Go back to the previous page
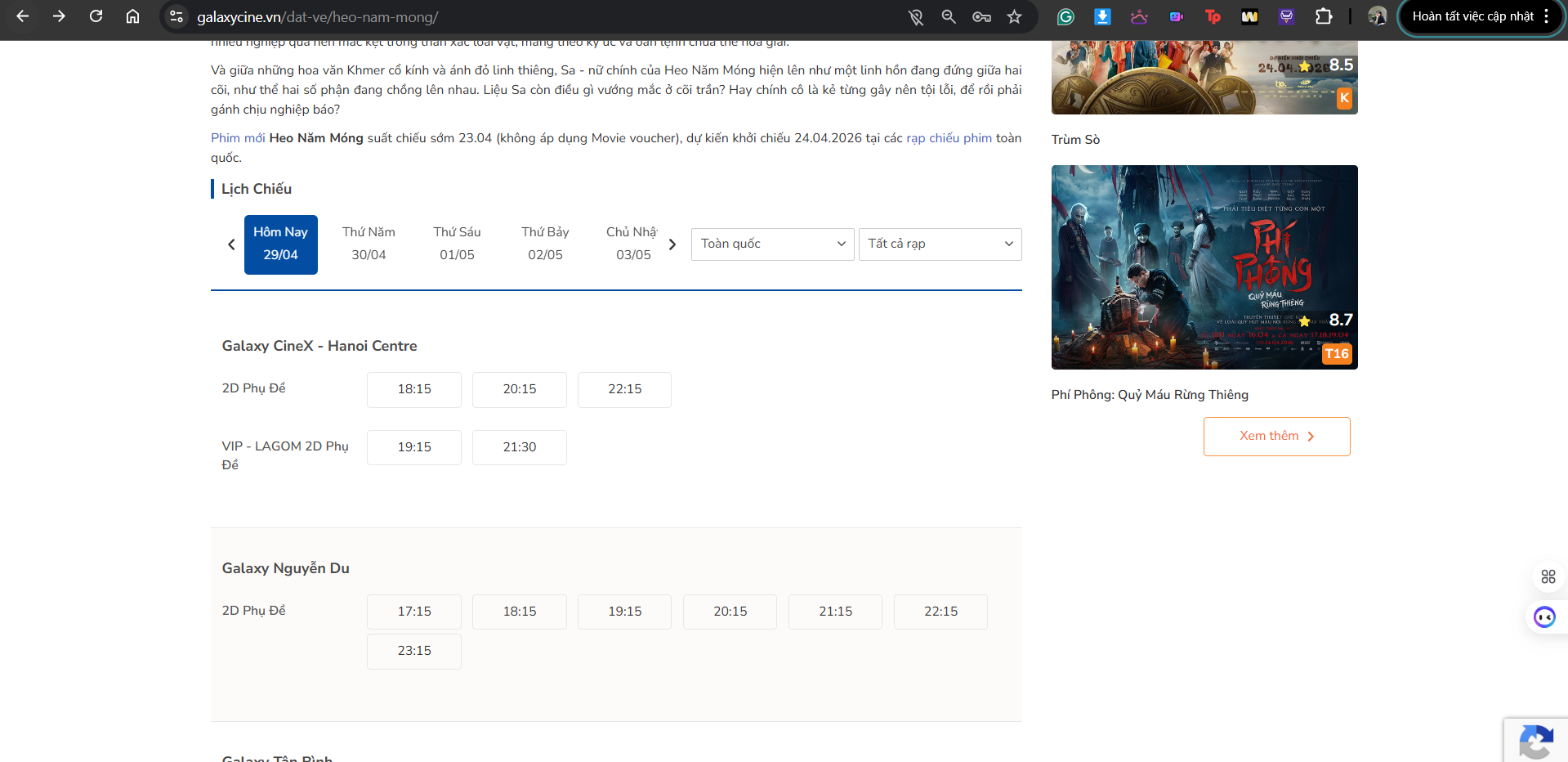The image size is (1568, 762). click(23, 16)
